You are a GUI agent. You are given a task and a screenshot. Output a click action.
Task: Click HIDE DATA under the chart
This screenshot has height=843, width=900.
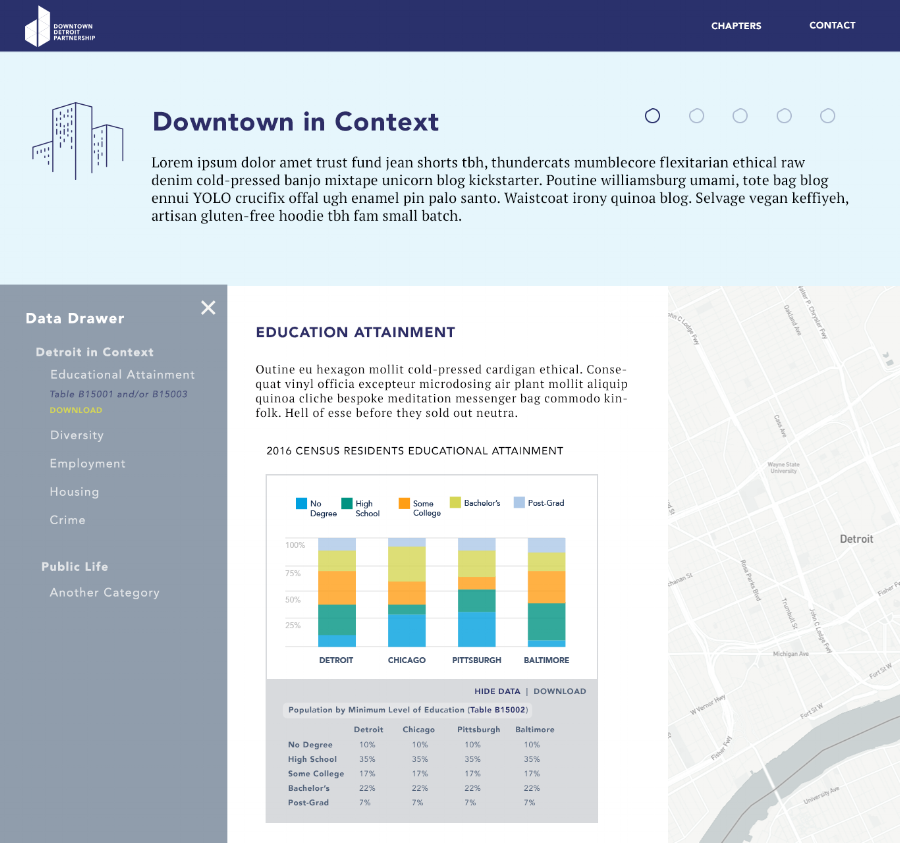click(x=497, y=691)
